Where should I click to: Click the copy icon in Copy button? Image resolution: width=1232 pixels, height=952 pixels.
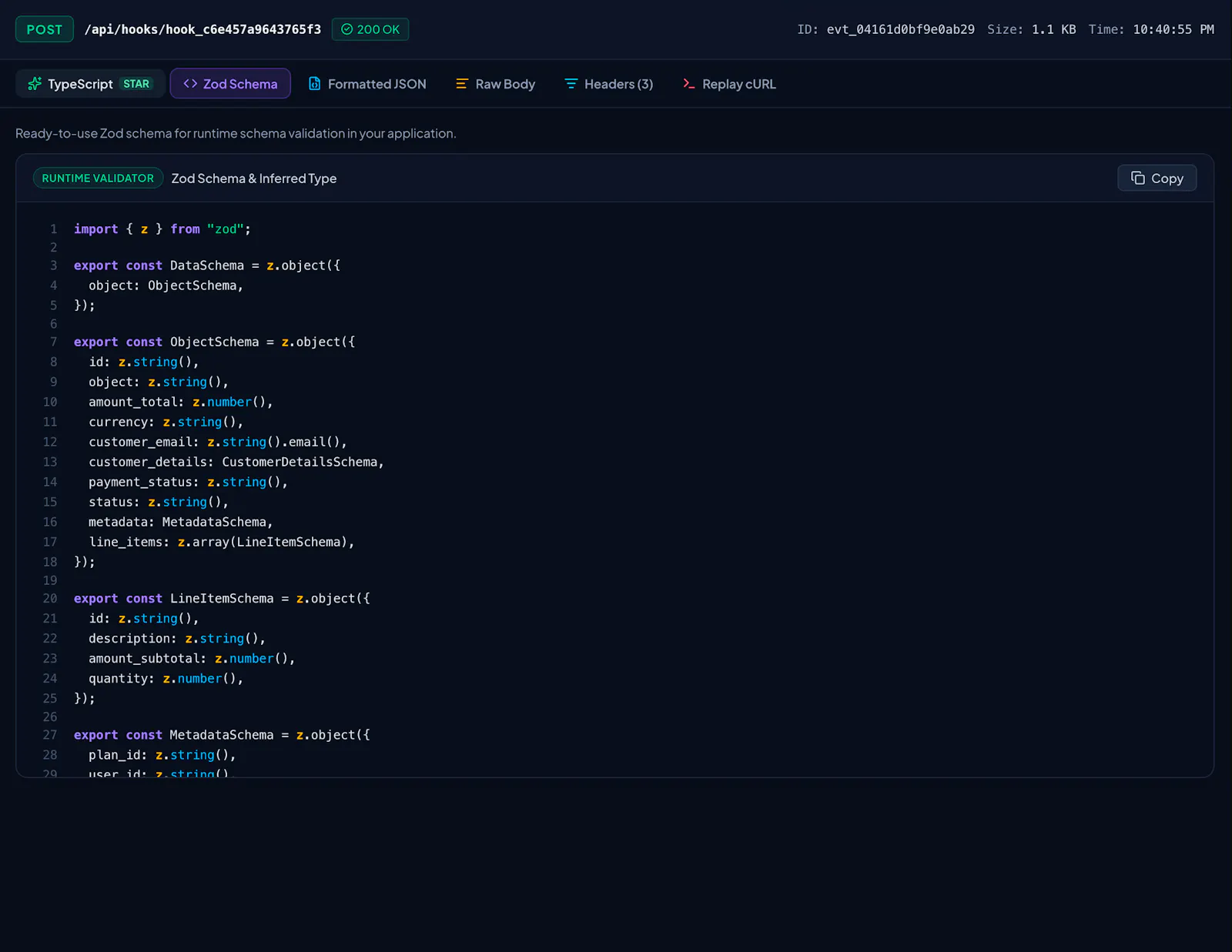click(1138, 178)
